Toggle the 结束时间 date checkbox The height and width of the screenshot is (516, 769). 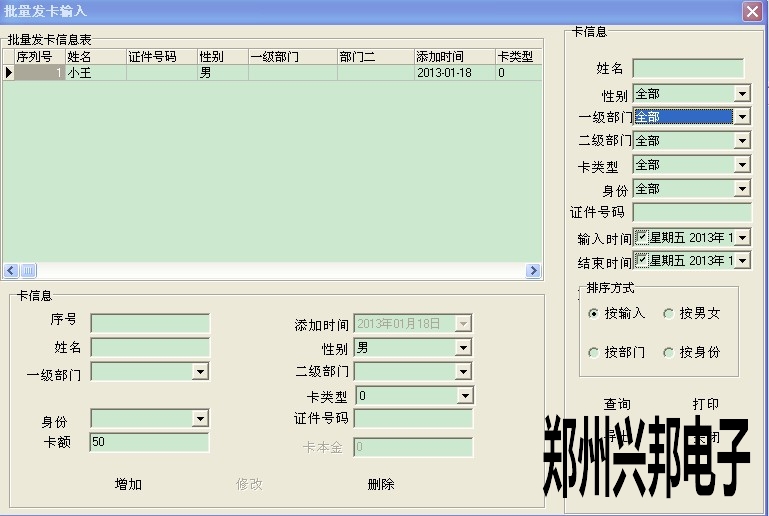642,260
